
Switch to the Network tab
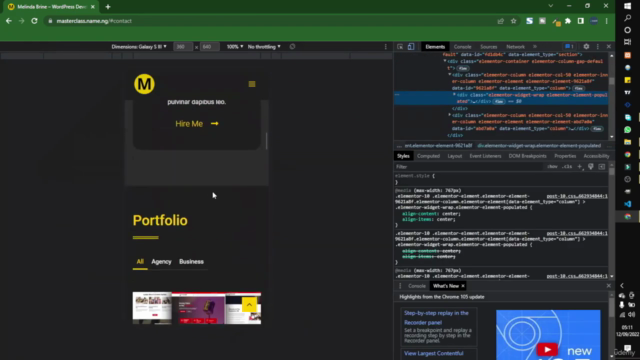pyautogui.click(x=516, y=47)
